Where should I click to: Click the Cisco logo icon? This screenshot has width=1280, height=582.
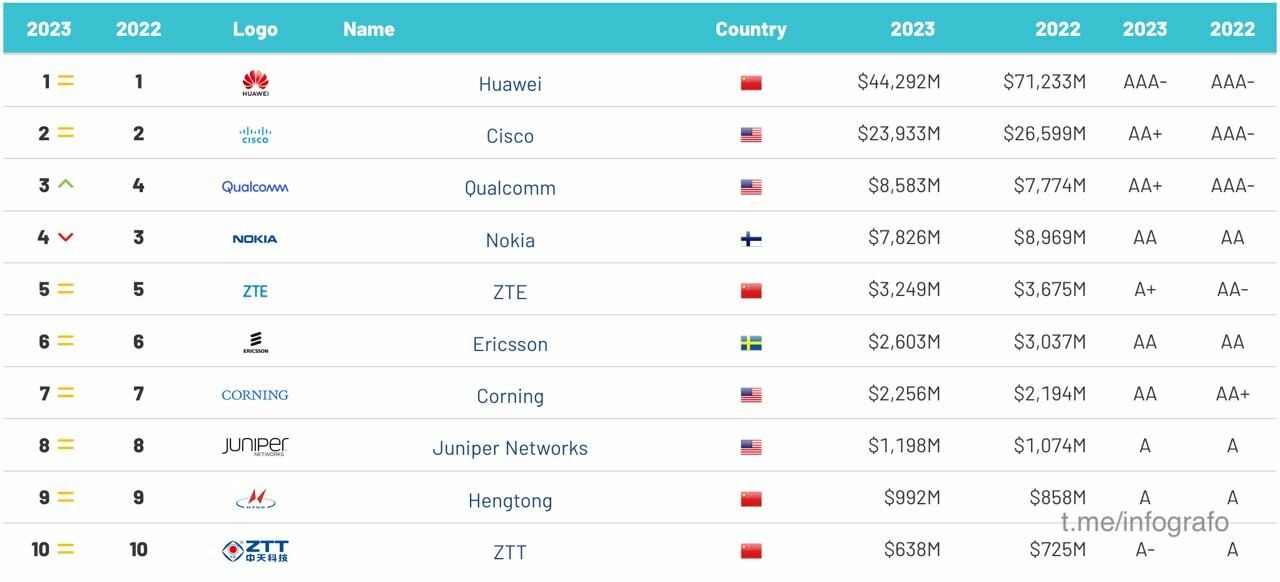(x=255, y=135)
